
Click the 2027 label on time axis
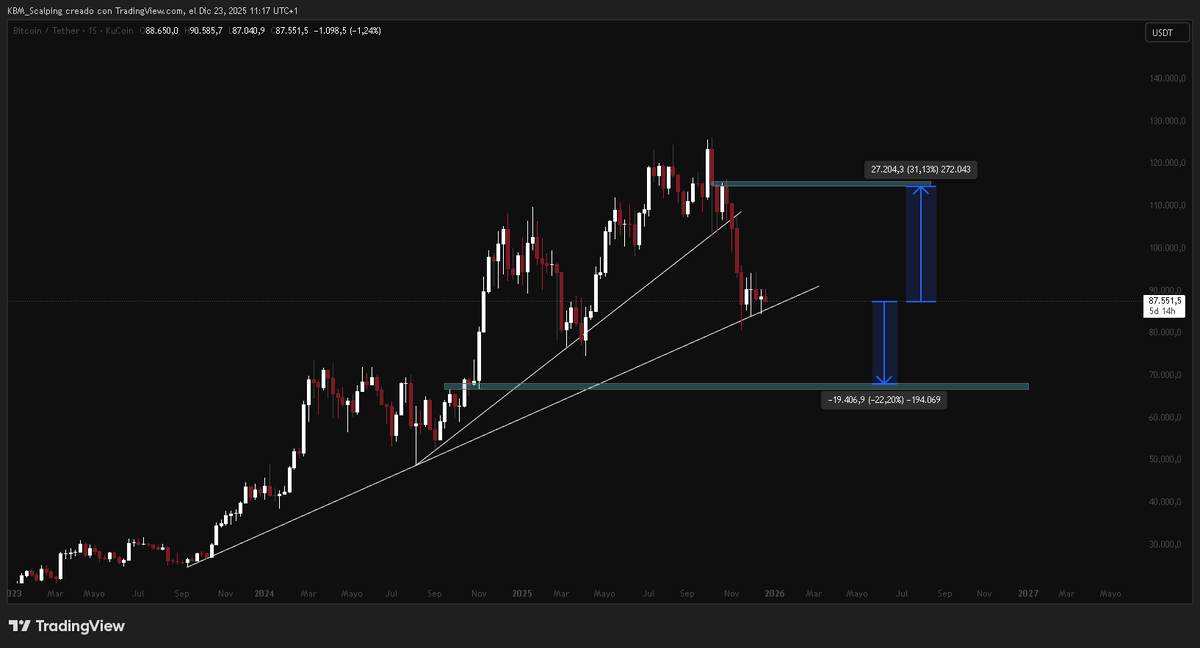coord(1028,593)
